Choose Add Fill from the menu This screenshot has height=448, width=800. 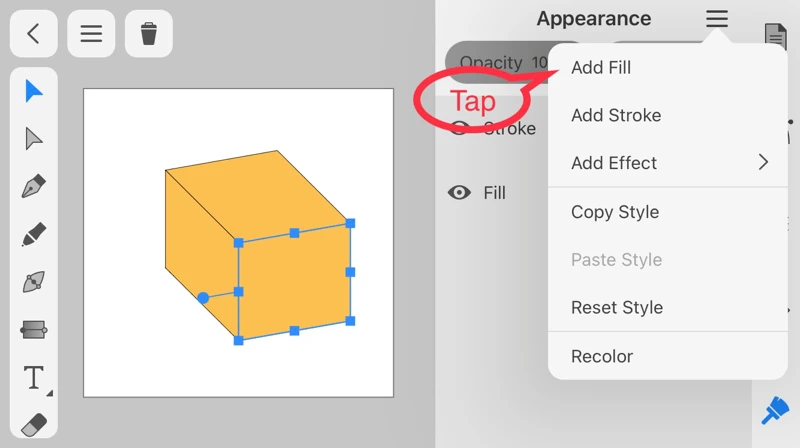click(x=601, y=68)
